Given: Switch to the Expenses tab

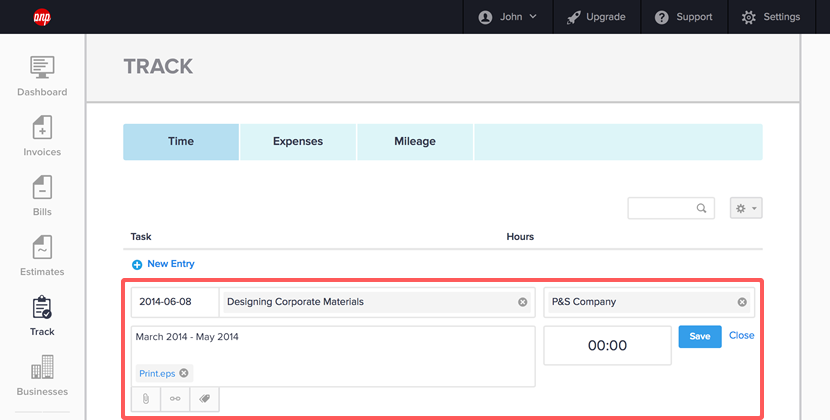Looking at the screenshot, I should [x=298, y=142].
